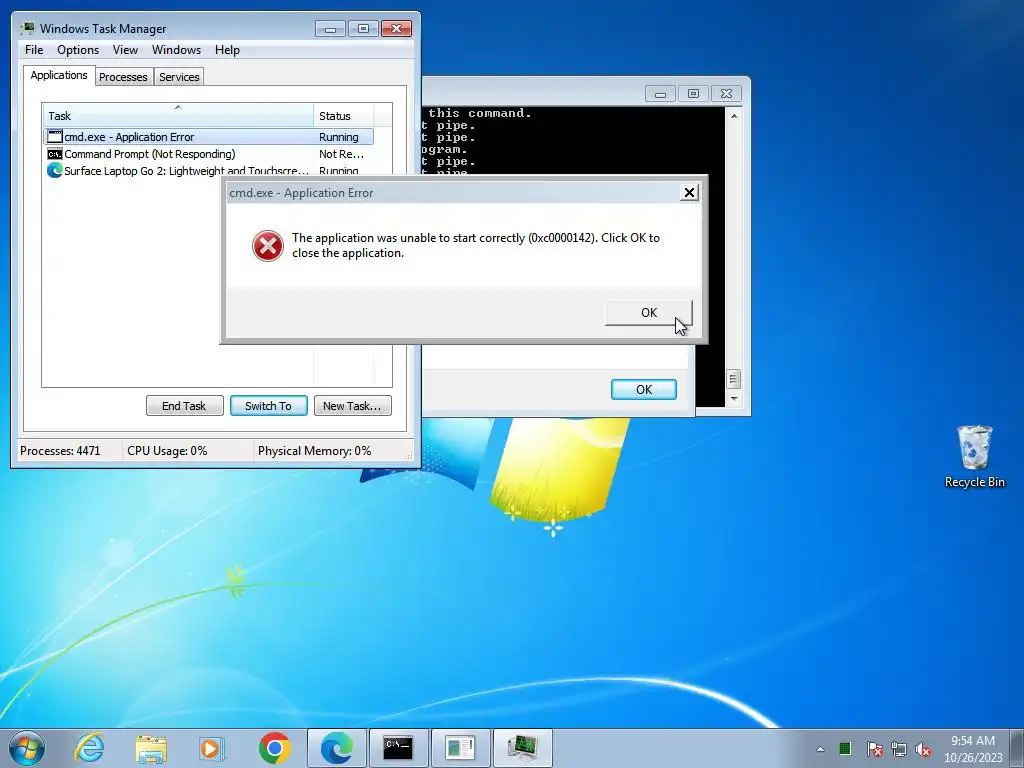The height and width of the screenshot is (768, 1024).
Task: Switch to the Services tab
Action: 179,76
